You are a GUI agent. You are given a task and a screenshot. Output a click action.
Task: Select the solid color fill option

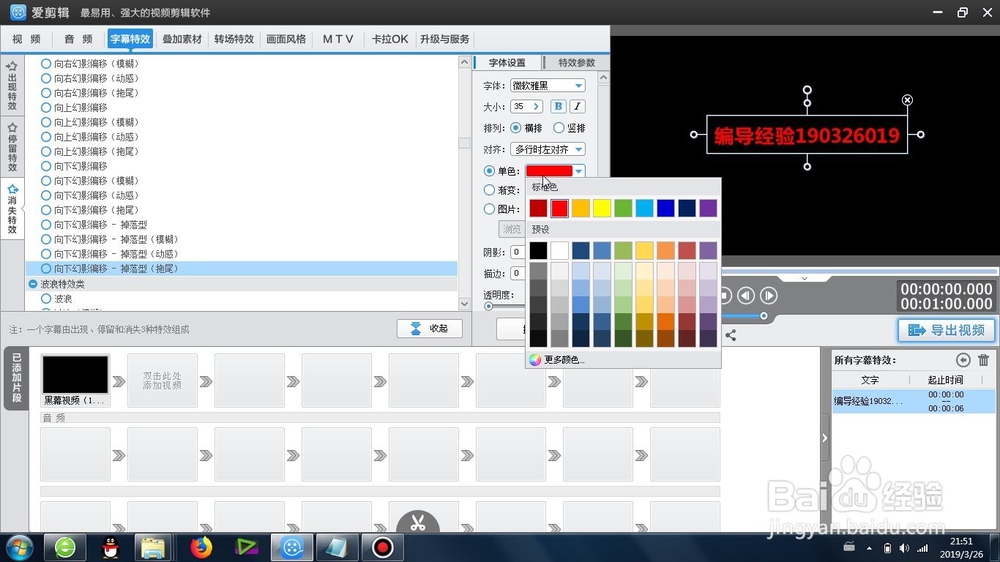(x=489, y=171)
